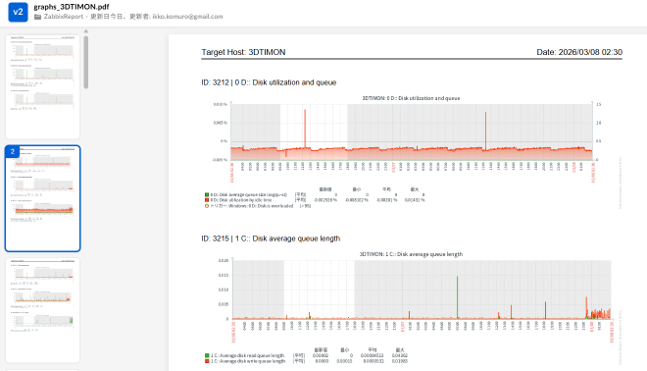647x371 pixels.
Task: Click the graphs_3DTIMON.pdf file title
Action: tap(71, 7)
